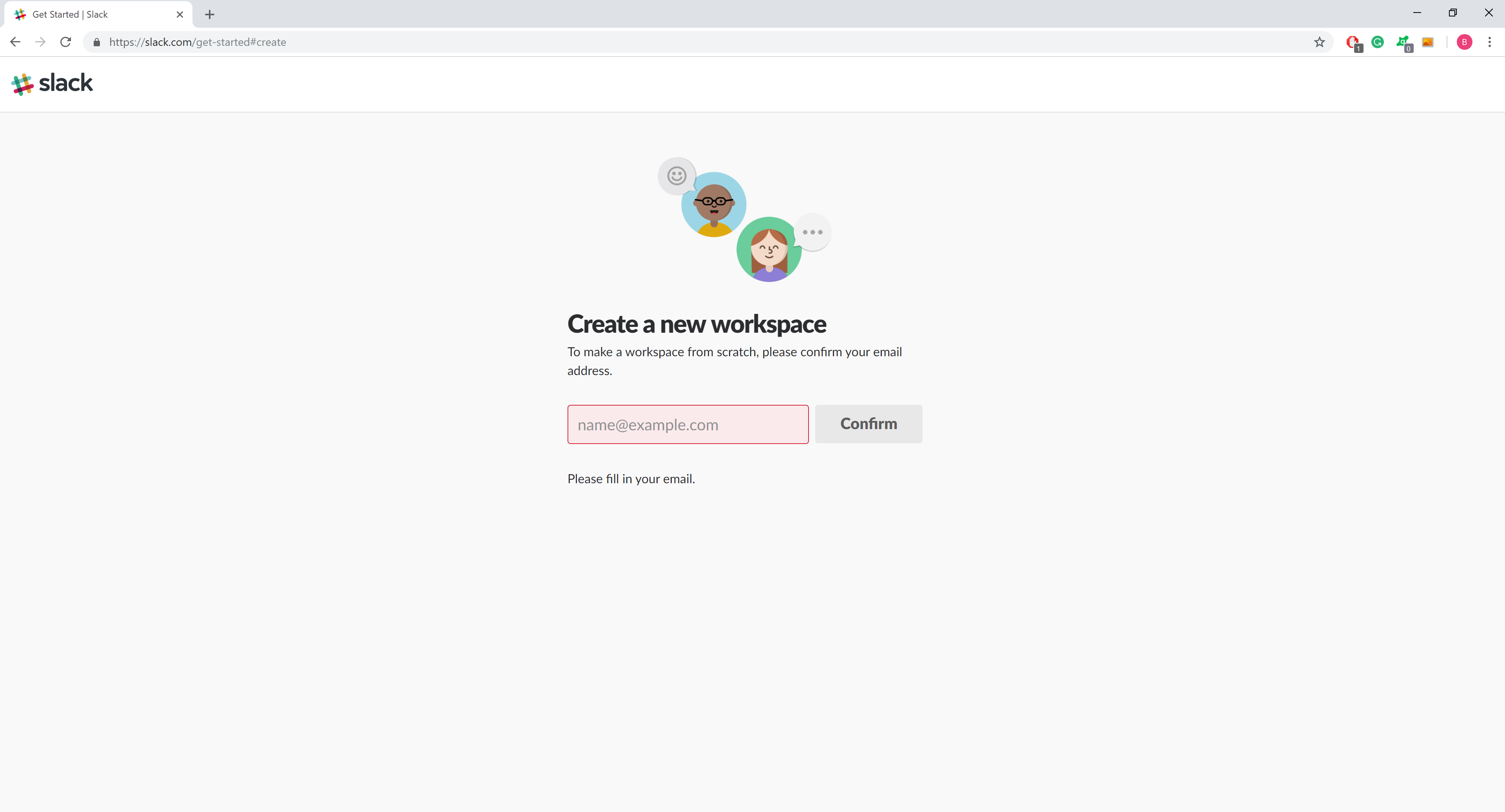
Task: Open the picture extension icon
Action: (1427, 42)
